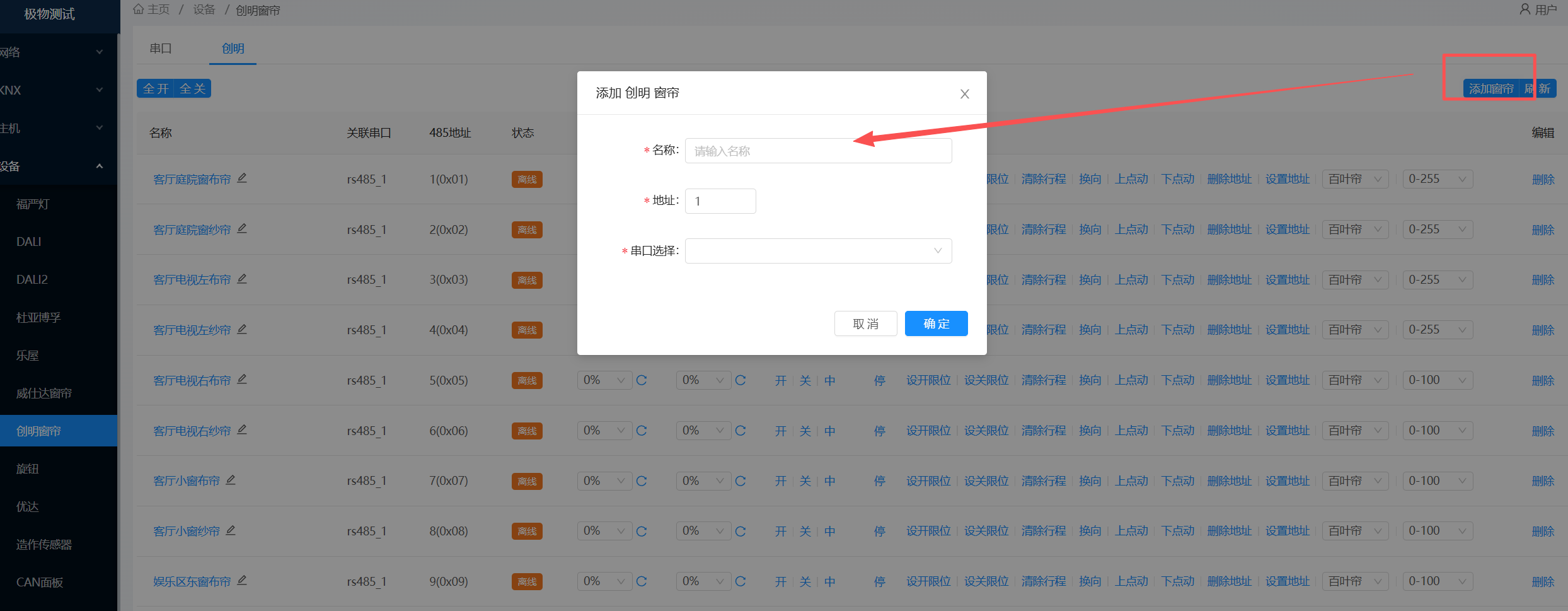Click pencil icon beside 客厅小窗纱帘

[231, 530]
